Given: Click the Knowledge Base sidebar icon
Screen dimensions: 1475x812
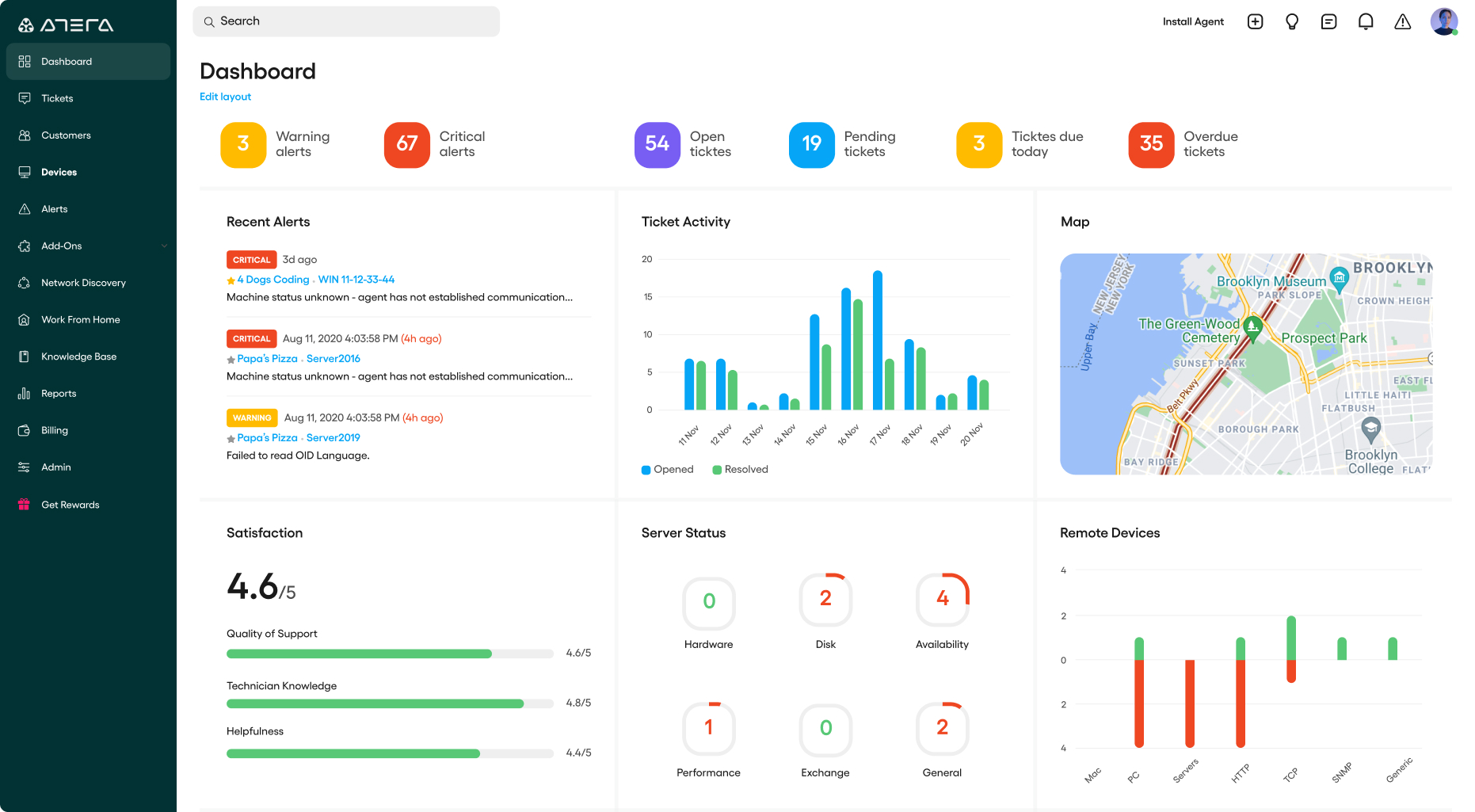Looking at the screenshot, I should (x=24, y=356).
